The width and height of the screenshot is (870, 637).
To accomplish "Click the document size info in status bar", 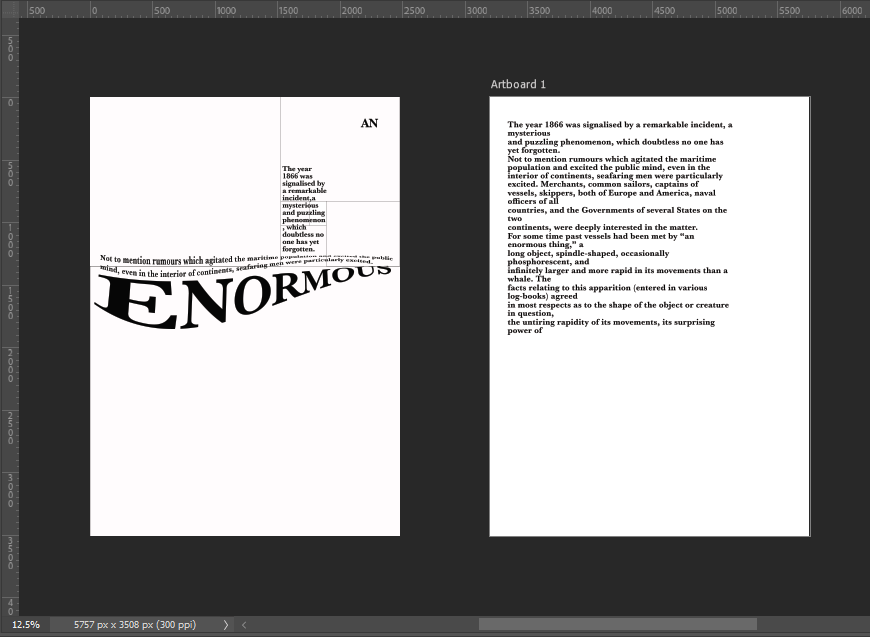I will tap(135, 625).
